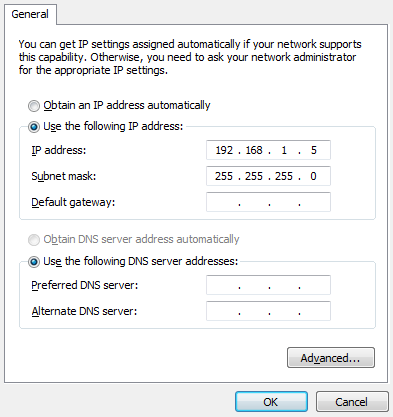Click the last IP address octet showing 5
Viewport: 393px width, 417px height.
click(314, 150)
